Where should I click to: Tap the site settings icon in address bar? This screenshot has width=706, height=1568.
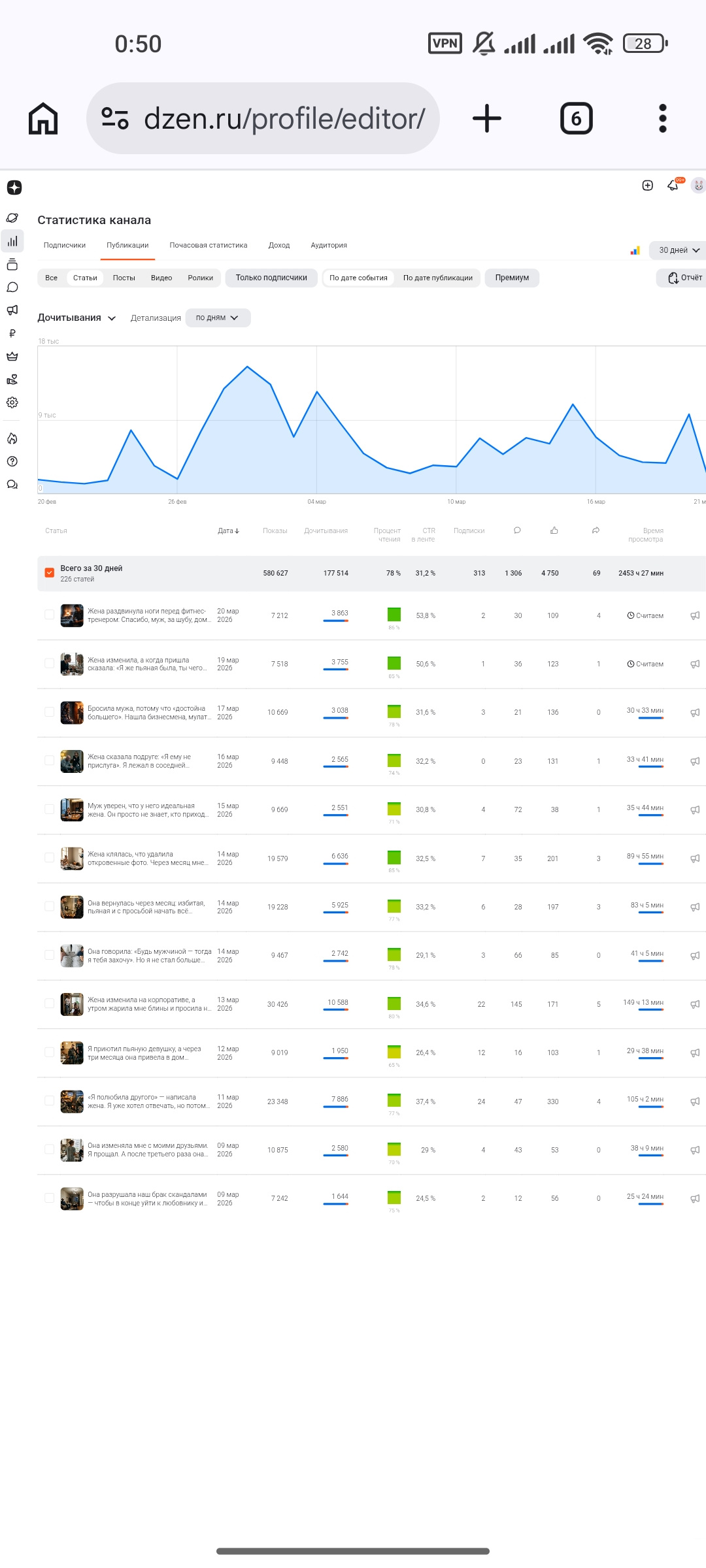pos(114,118)
